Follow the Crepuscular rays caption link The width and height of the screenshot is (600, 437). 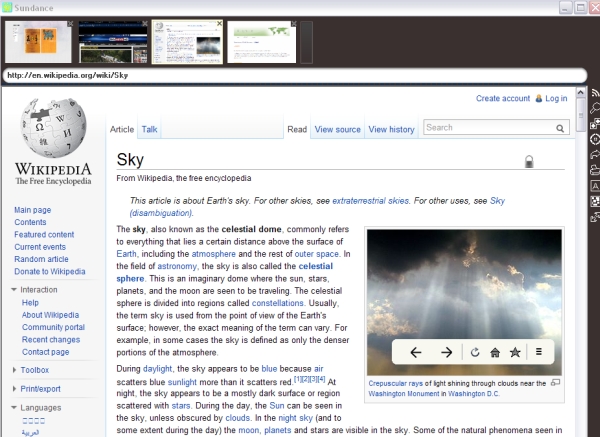coord(396,383)
